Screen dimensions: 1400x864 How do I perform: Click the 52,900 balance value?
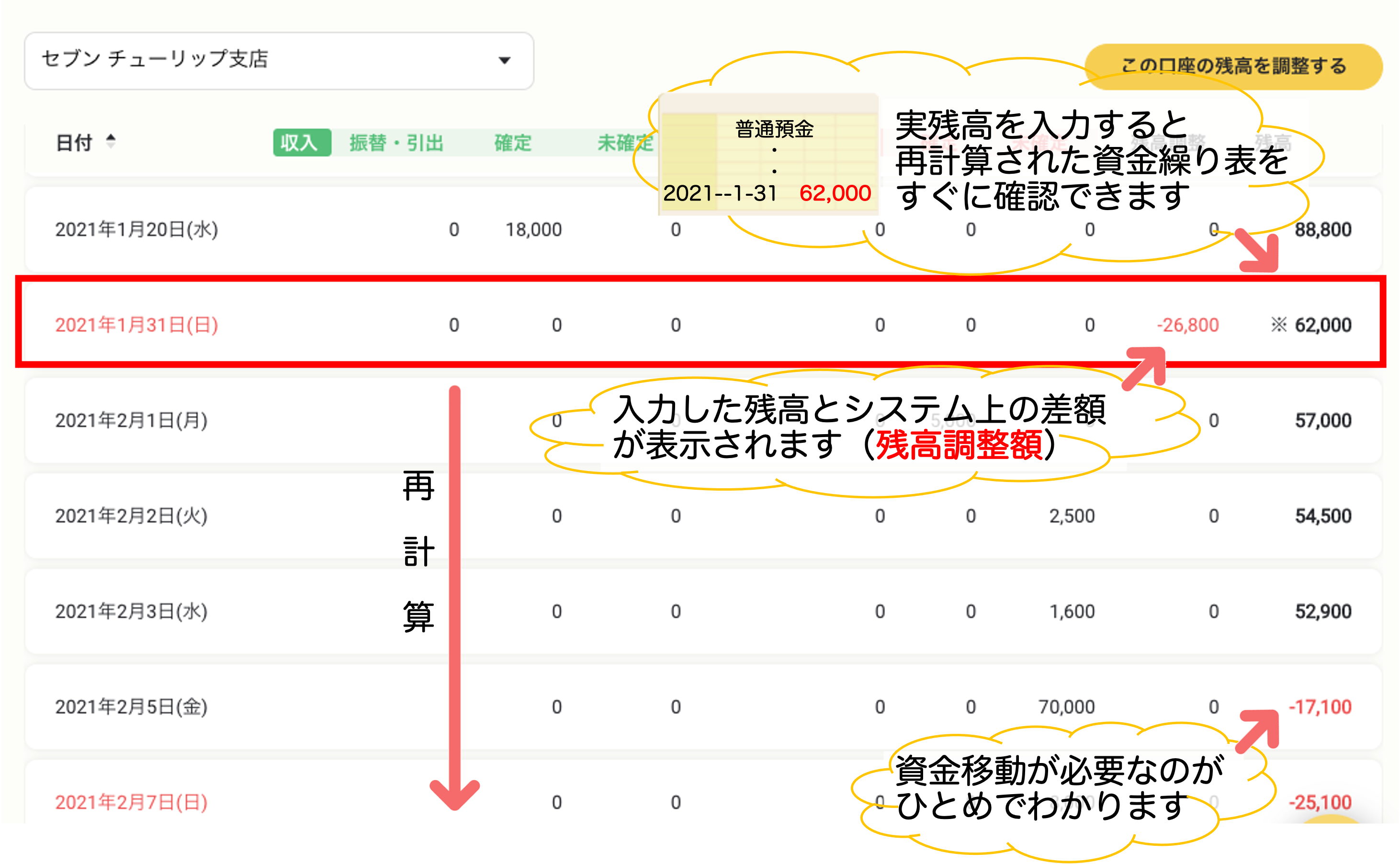click(x=1323, y=611)
